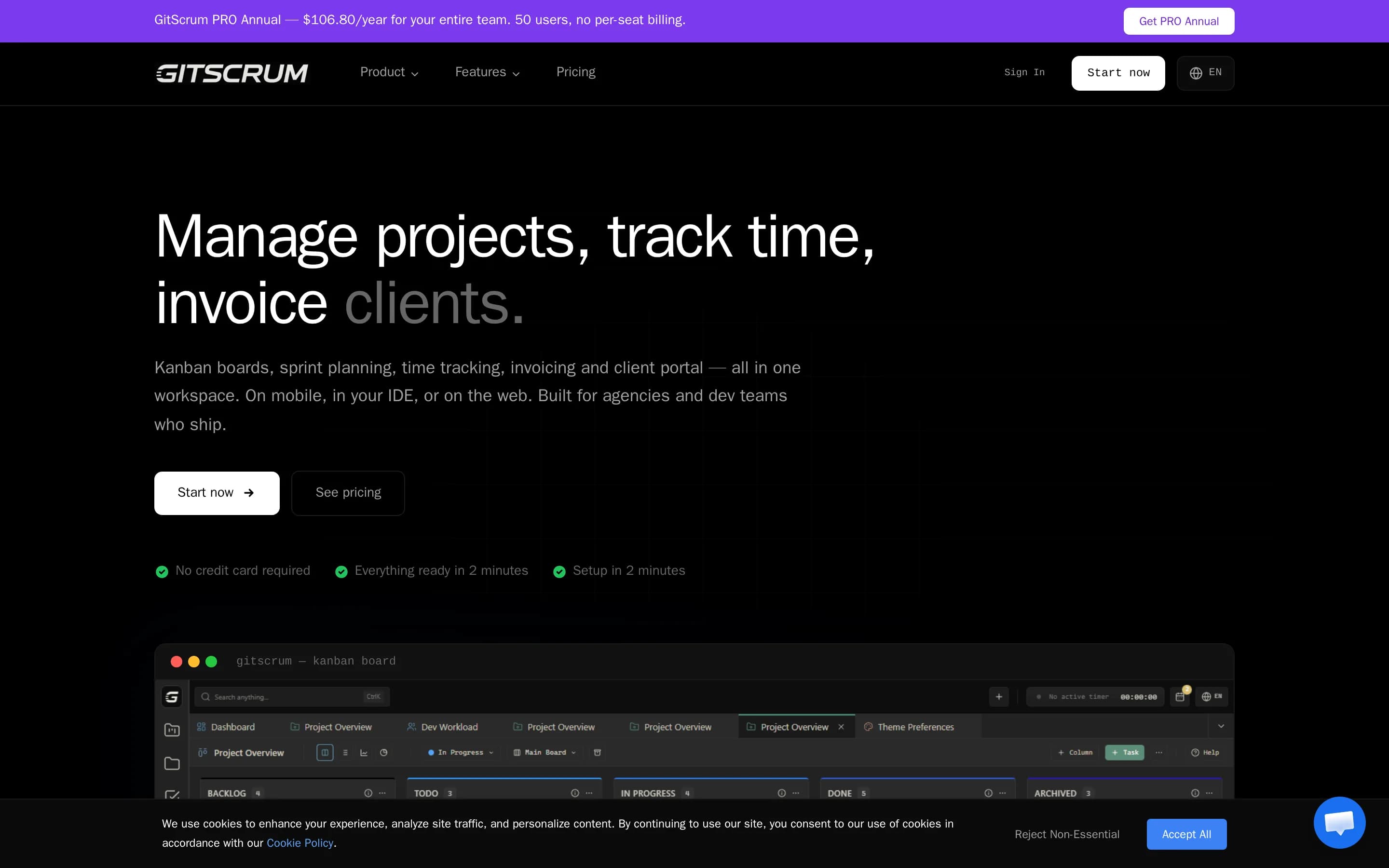This screenshot has width=1389, height=868.
Task: Click the Get PRO Annual button
Action: tap(1178, 21)
